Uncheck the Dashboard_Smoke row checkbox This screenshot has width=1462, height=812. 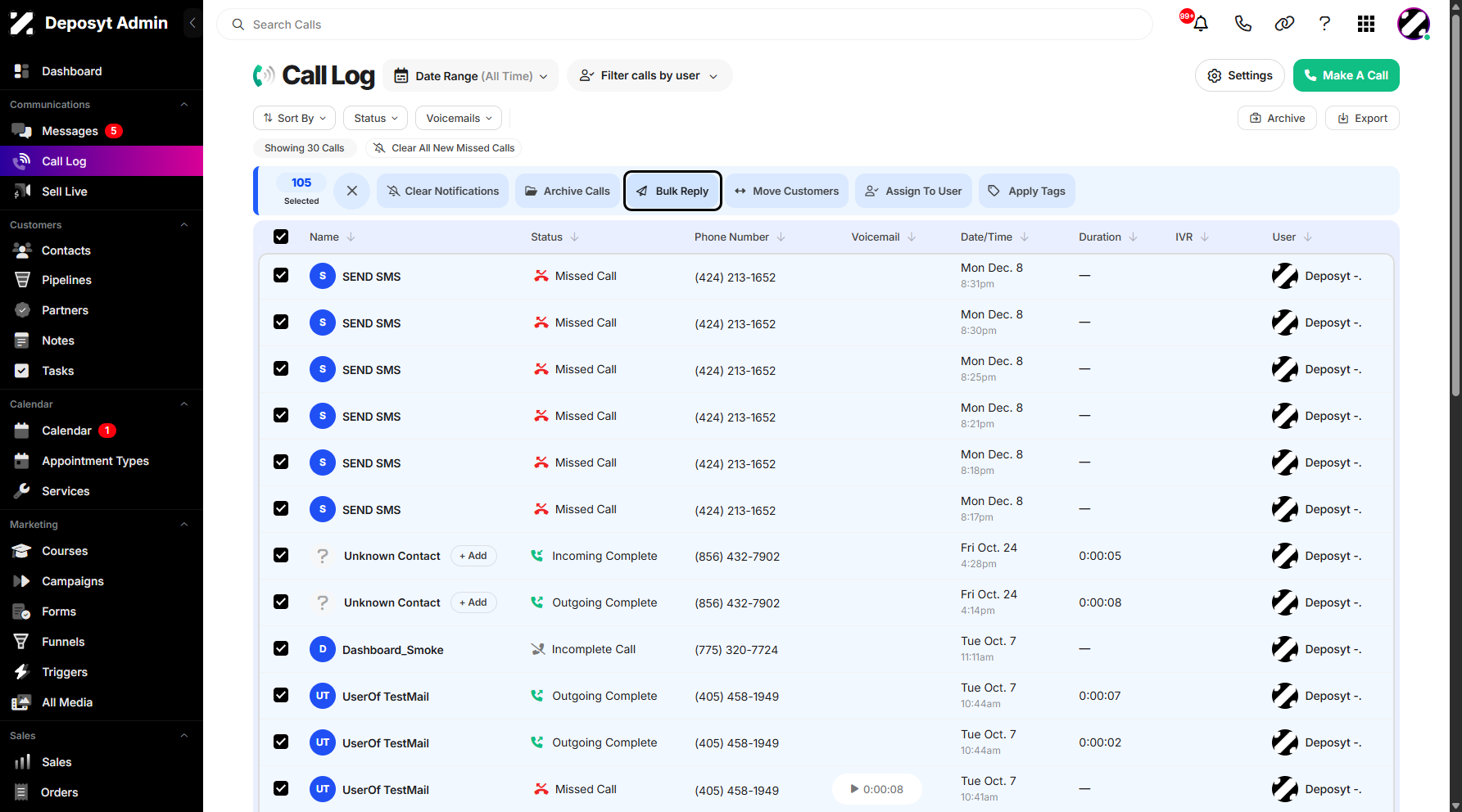(x=281, y=648)
